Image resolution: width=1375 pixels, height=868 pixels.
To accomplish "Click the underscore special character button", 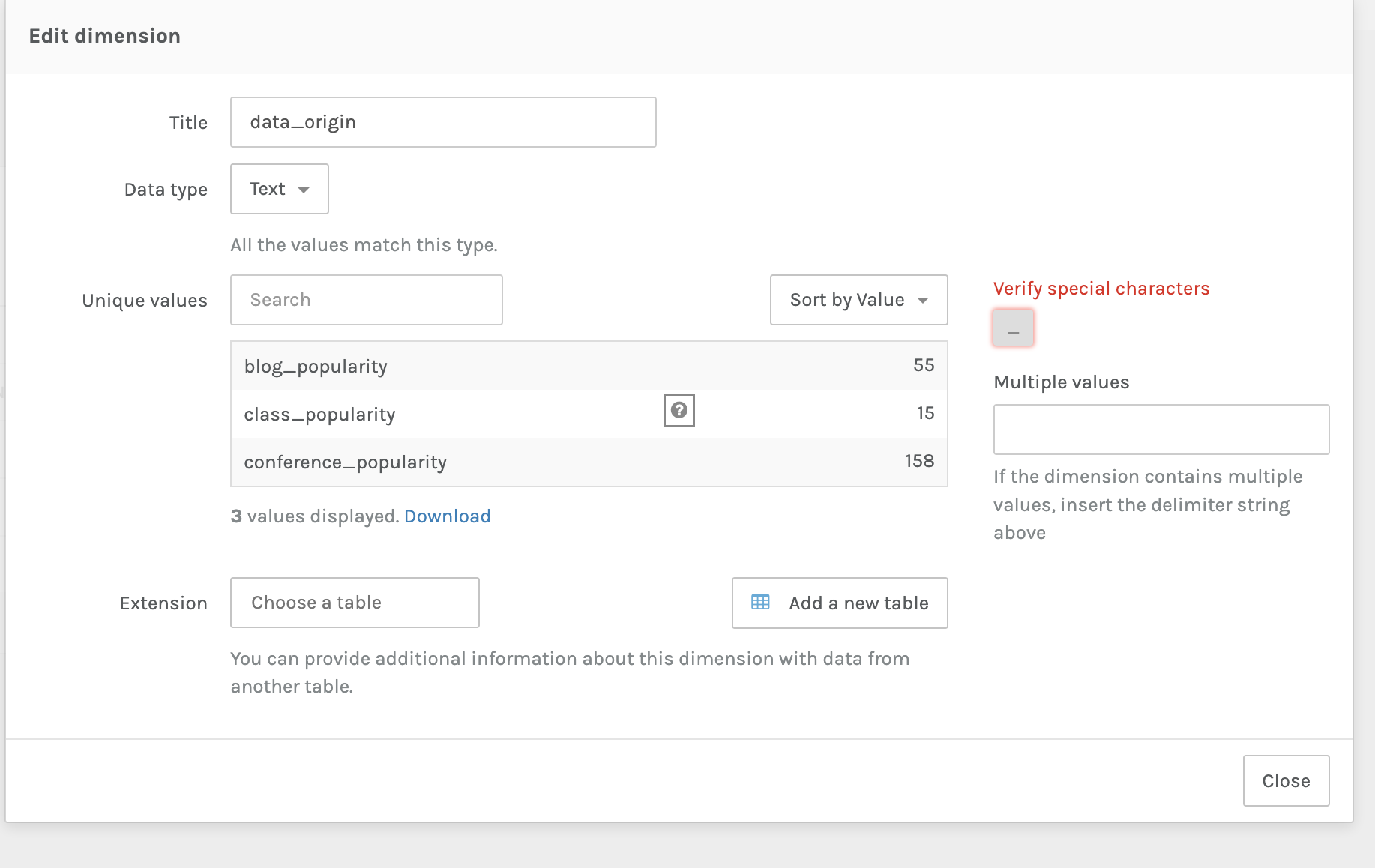I will pos(1013,328).
